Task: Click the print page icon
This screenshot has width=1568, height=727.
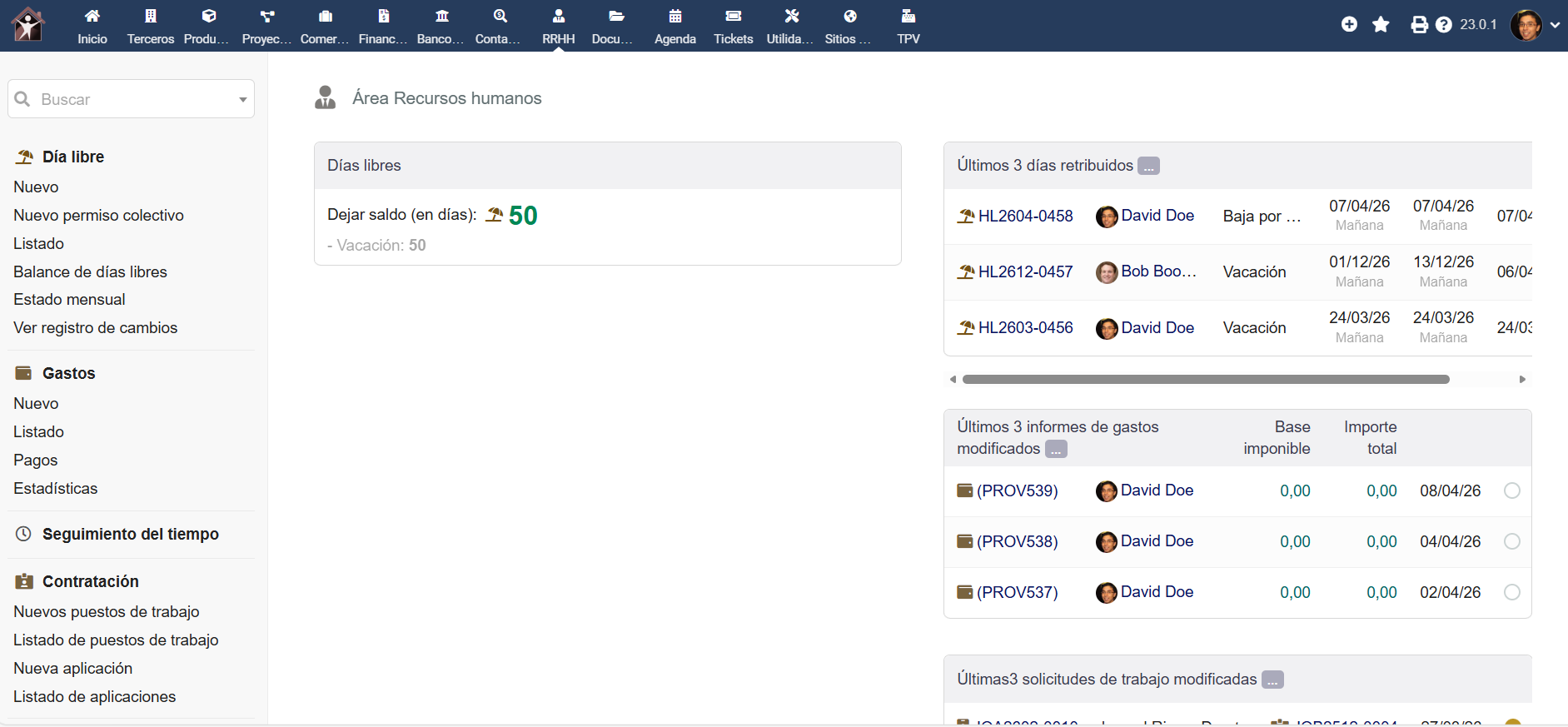Action: coord(1420,25)
